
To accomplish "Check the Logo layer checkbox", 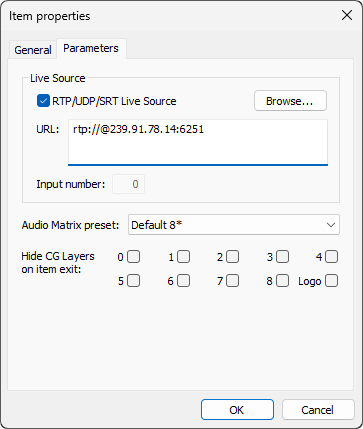I will (332, 281).
